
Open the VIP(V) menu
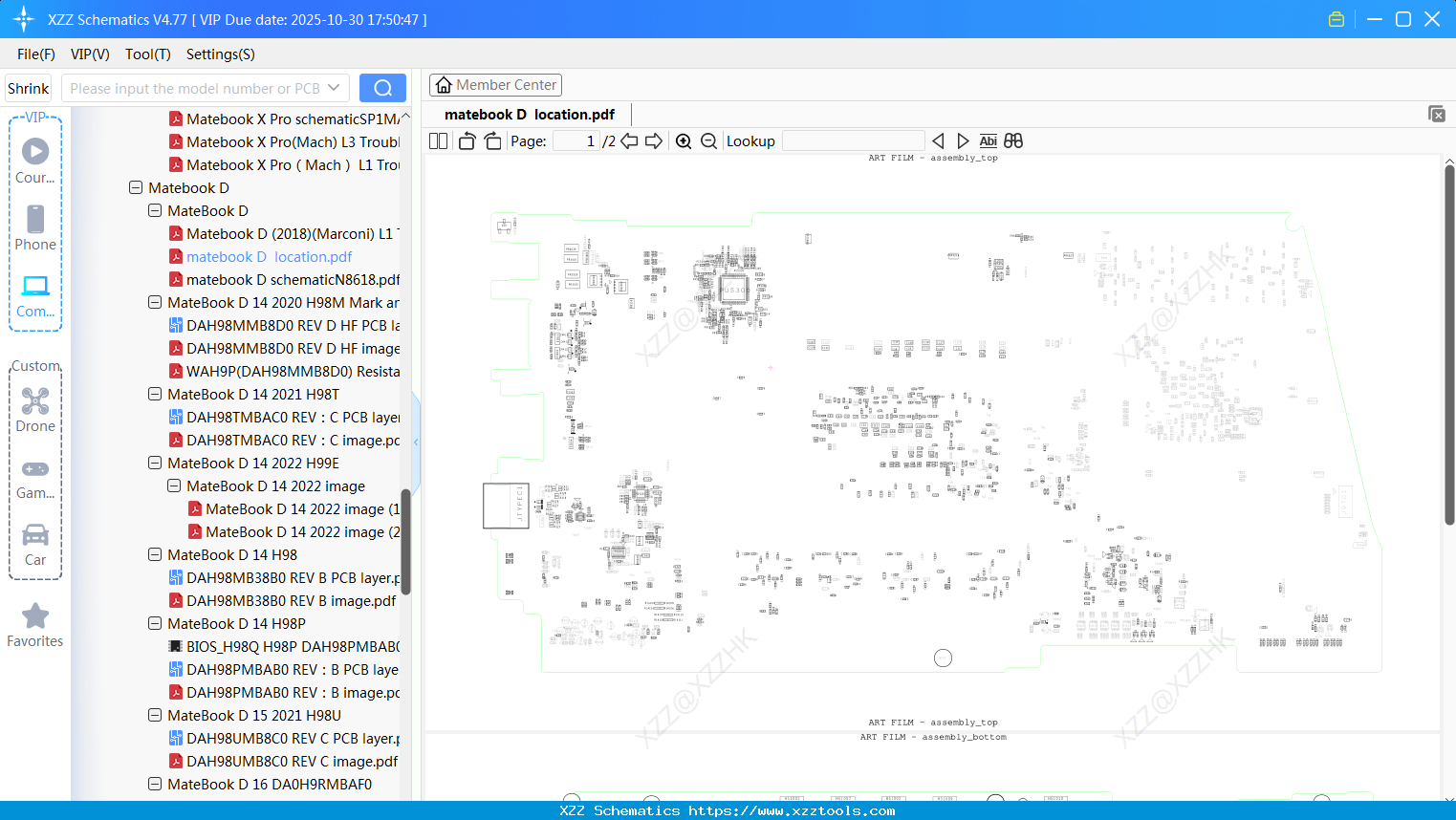(x=90, y=54)
